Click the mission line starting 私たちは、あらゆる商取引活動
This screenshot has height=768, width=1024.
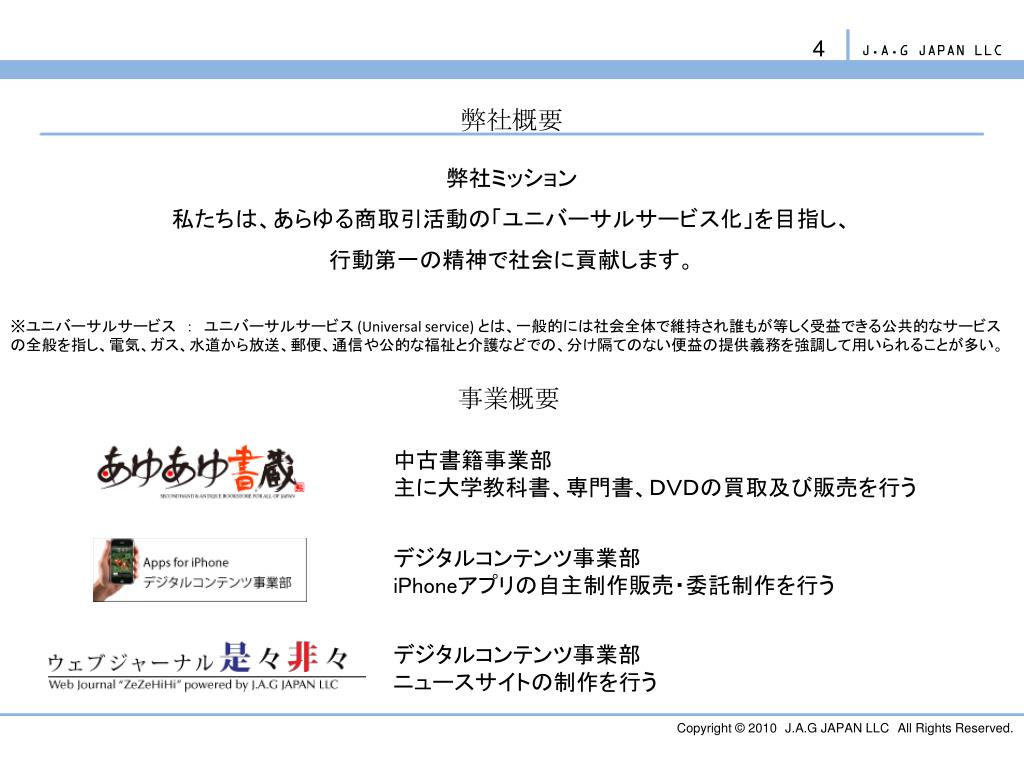[510, 219]
